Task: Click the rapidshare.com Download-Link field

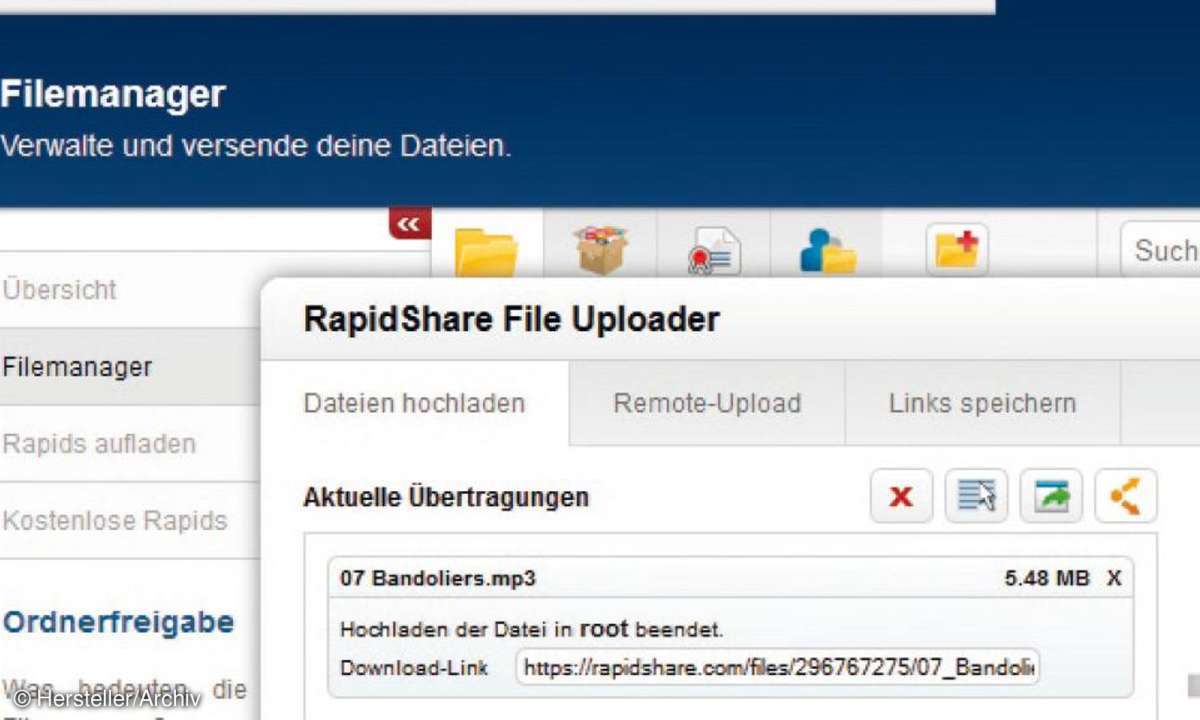Action: pos(778,667)
